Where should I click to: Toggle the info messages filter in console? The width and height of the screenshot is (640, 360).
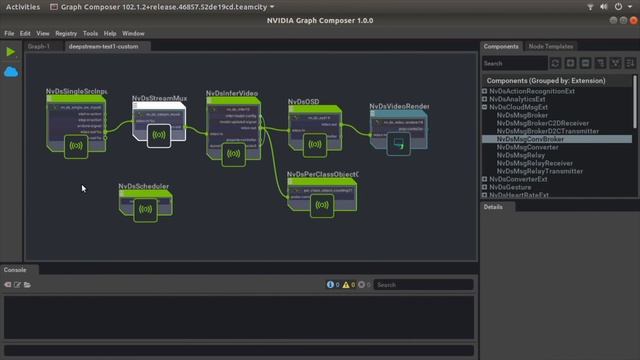(333, 284)
